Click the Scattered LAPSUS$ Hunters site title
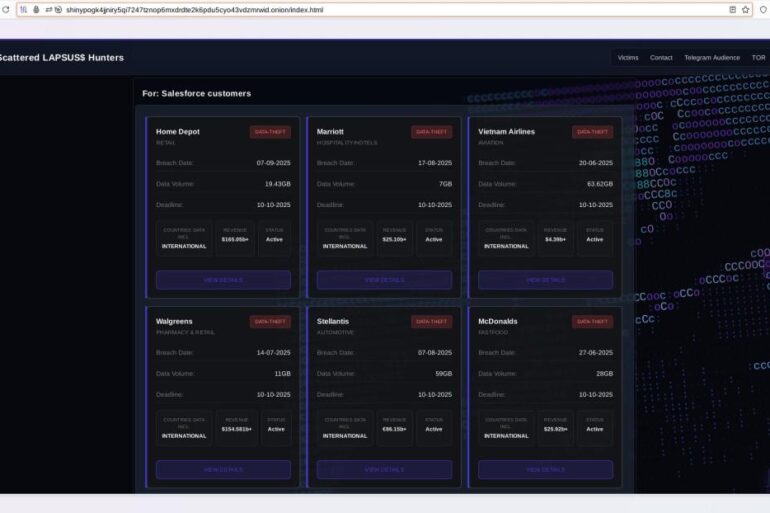 click(x=62, y=58)
